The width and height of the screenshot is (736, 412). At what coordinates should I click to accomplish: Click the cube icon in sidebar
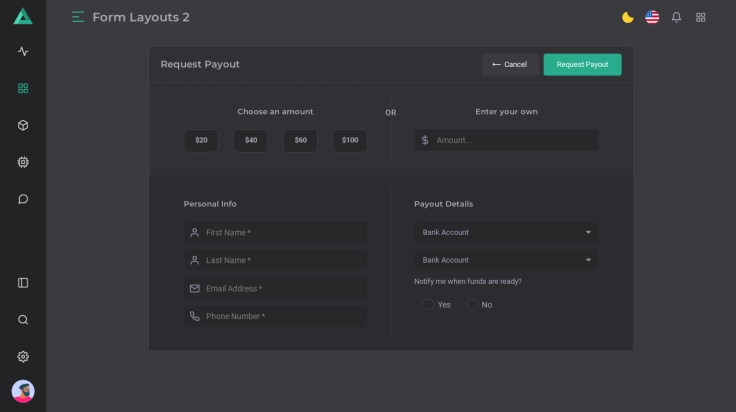(23, 125)
